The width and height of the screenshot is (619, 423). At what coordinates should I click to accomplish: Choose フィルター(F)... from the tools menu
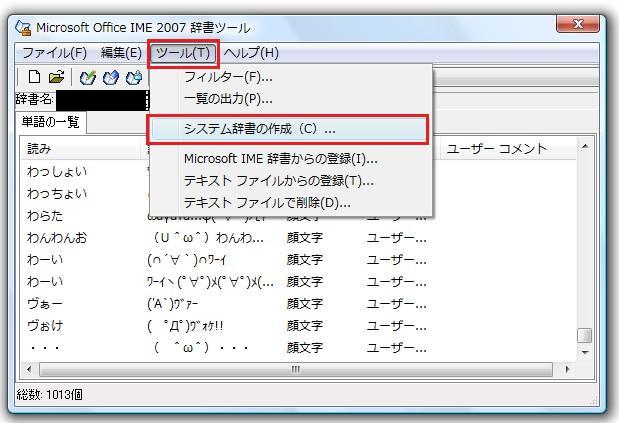click(228, 77)
